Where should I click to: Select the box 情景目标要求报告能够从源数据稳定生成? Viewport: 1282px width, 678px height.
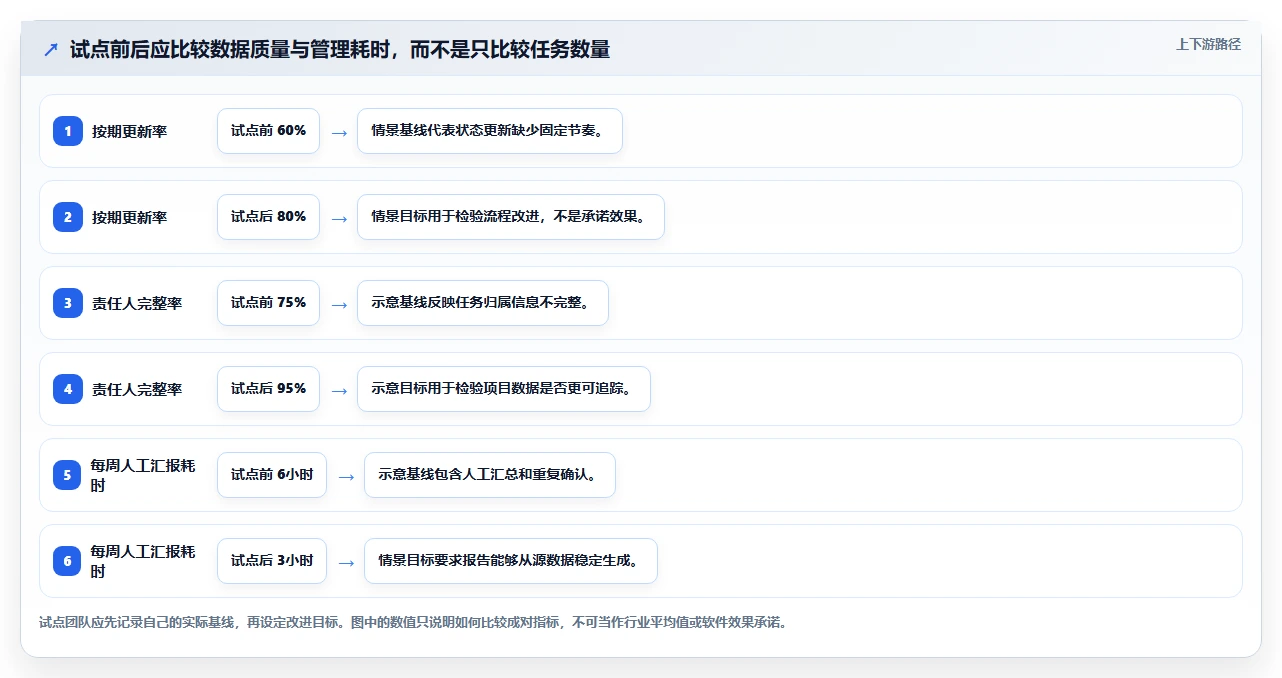coord(511,561)
